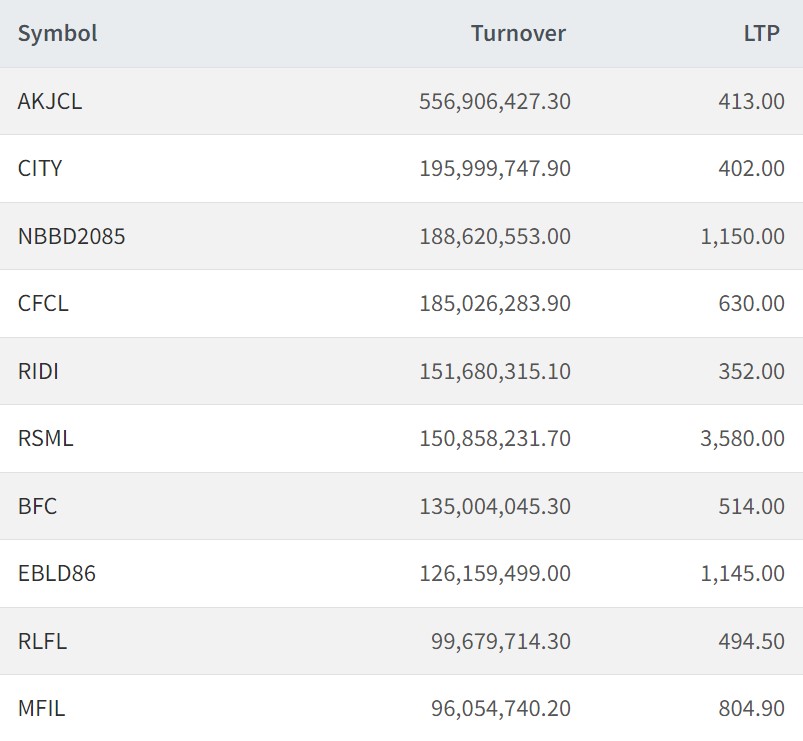Open the MFIL symbol
Screen dimensions: 803x741
(x=41, y=708)
